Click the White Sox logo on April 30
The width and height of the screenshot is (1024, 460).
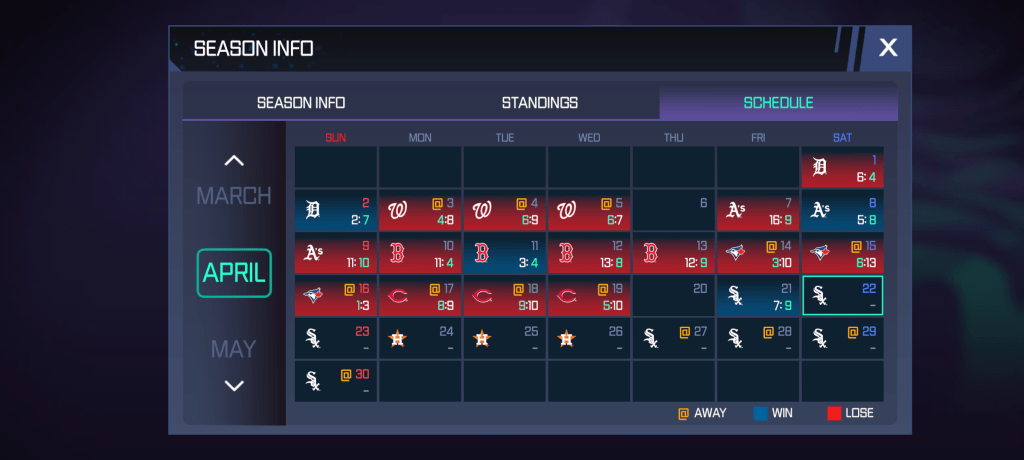pyautogui.click(x=313, y=382)
